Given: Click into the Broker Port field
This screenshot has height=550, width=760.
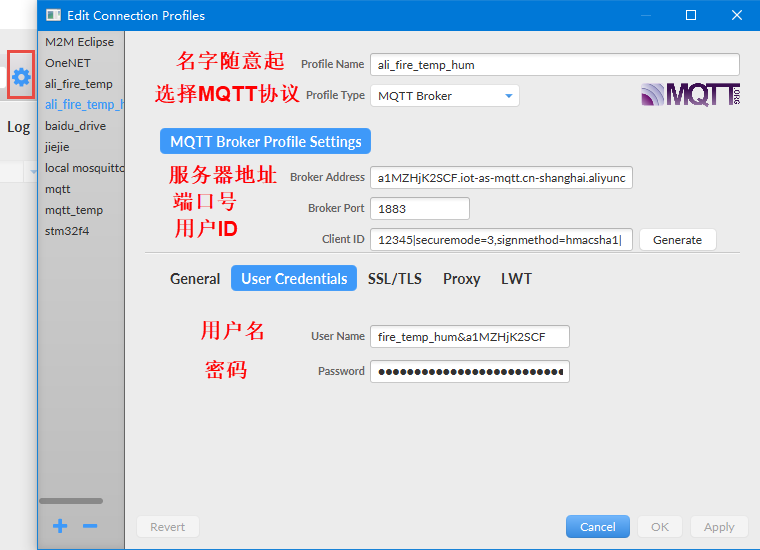Looking at the screenshot, I should (x=420, y=208).
